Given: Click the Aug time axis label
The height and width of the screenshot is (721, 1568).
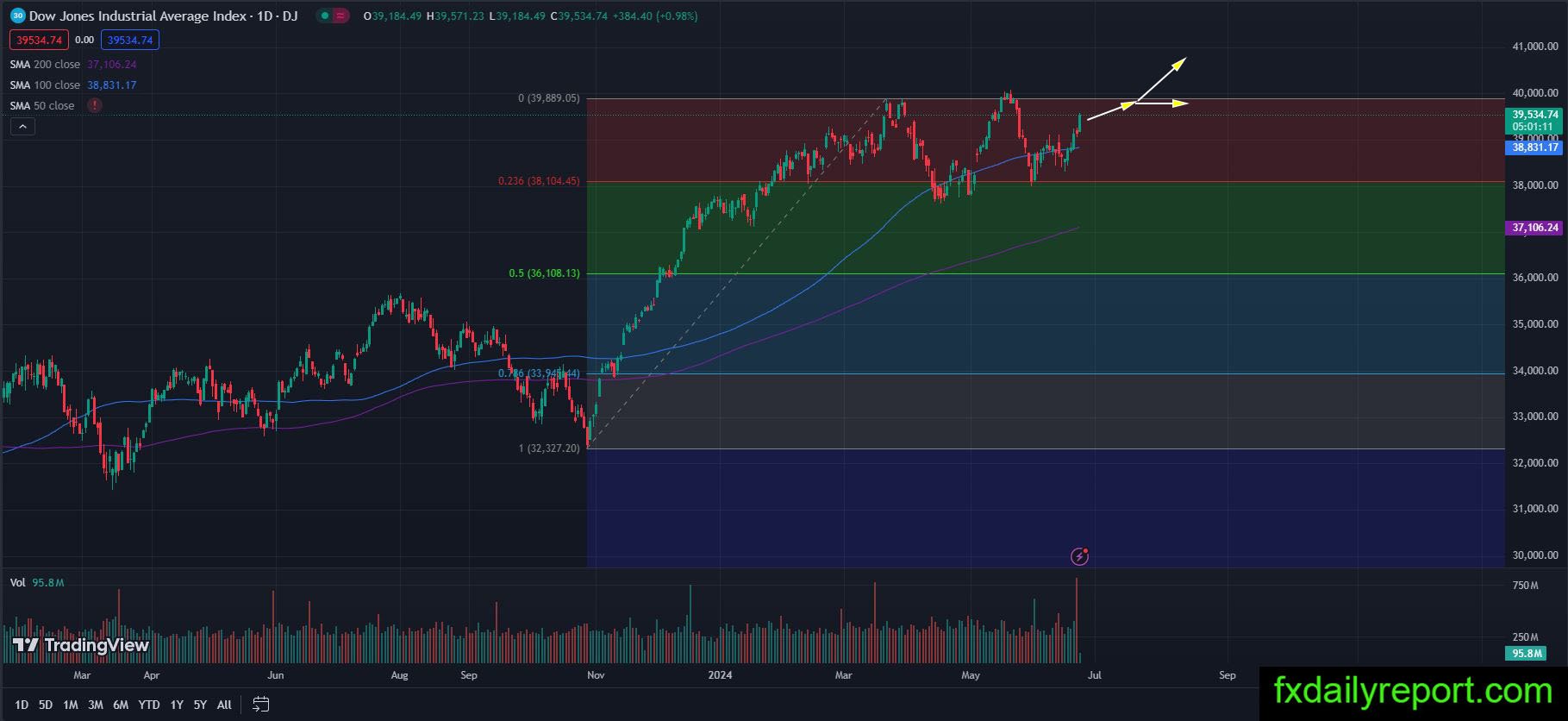Looking at the screenshot, I should 399,675.
